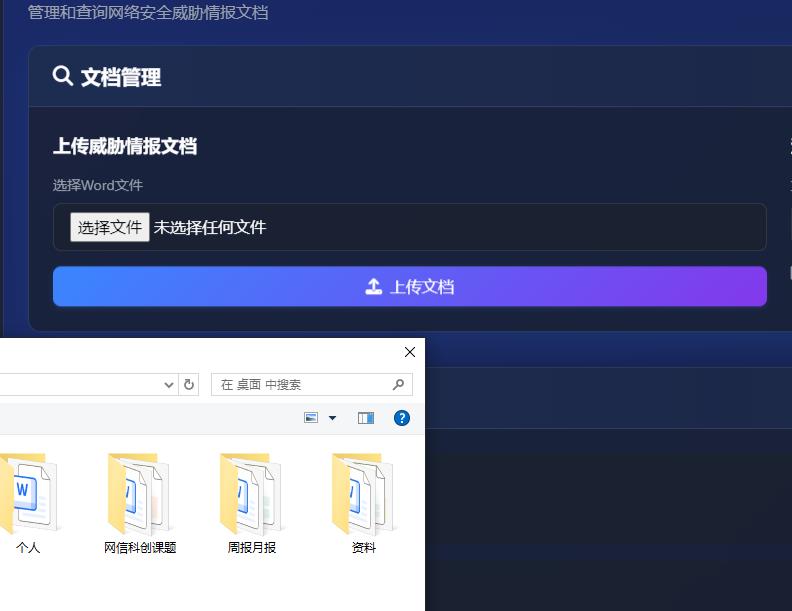
Task: Close the file picker dialog
Action: (x=409, y=352)
